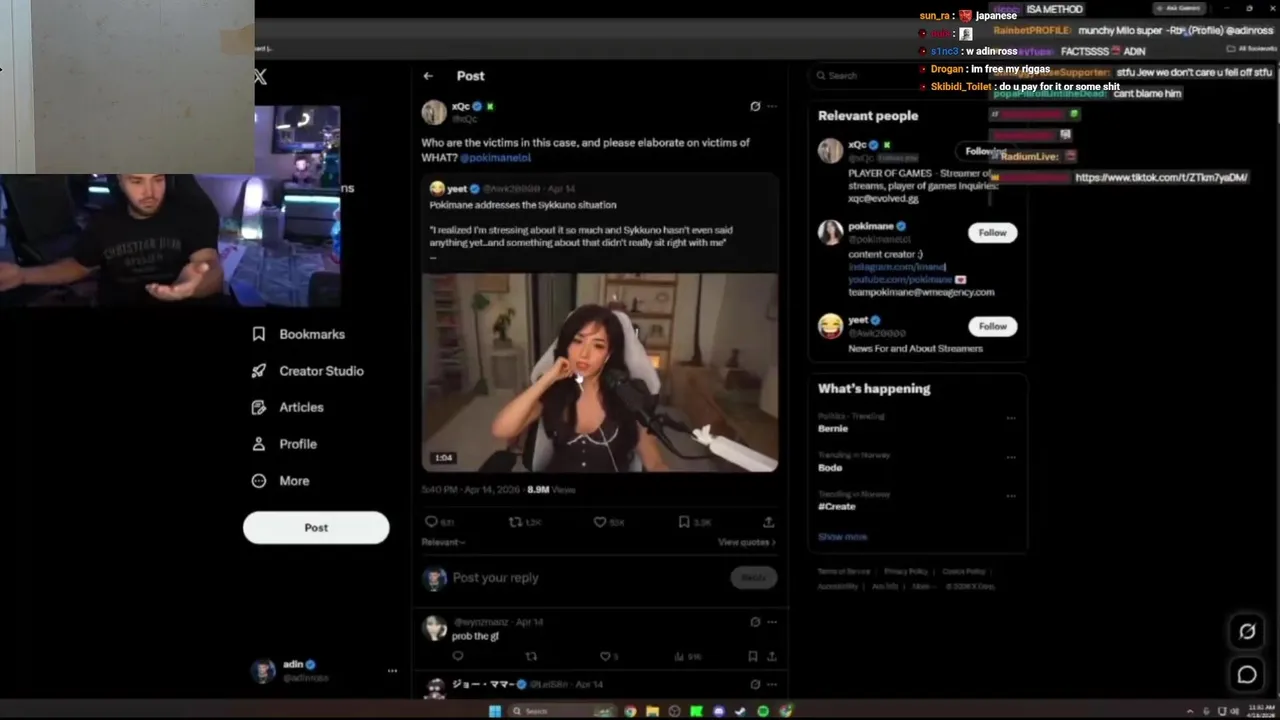The width and height of the screenshot is (1280, 720).
Task: Click the X logo icon in sidebar
Action: point(261,76)
